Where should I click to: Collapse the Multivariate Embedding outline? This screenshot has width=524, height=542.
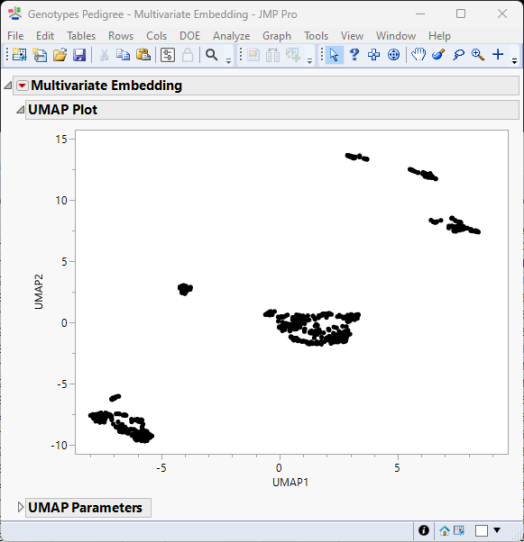click(x=8, y=85)
